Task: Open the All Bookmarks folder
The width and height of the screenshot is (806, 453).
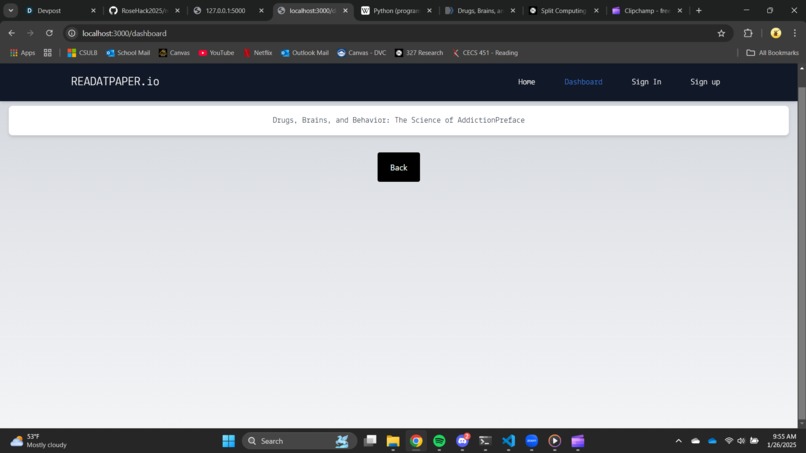Action: tap(773, 52)
